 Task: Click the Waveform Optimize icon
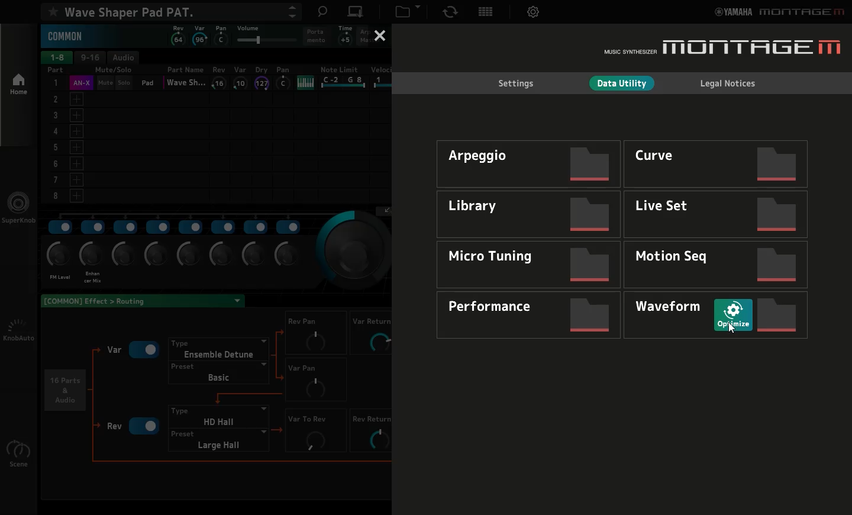[x=733, y=314]
